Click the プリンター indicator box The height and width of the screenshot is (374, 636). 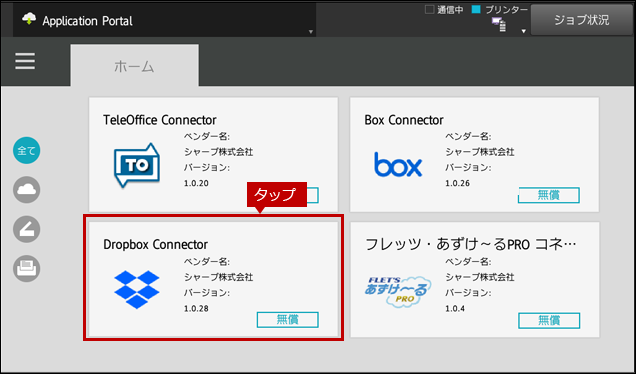click(476, 9)
